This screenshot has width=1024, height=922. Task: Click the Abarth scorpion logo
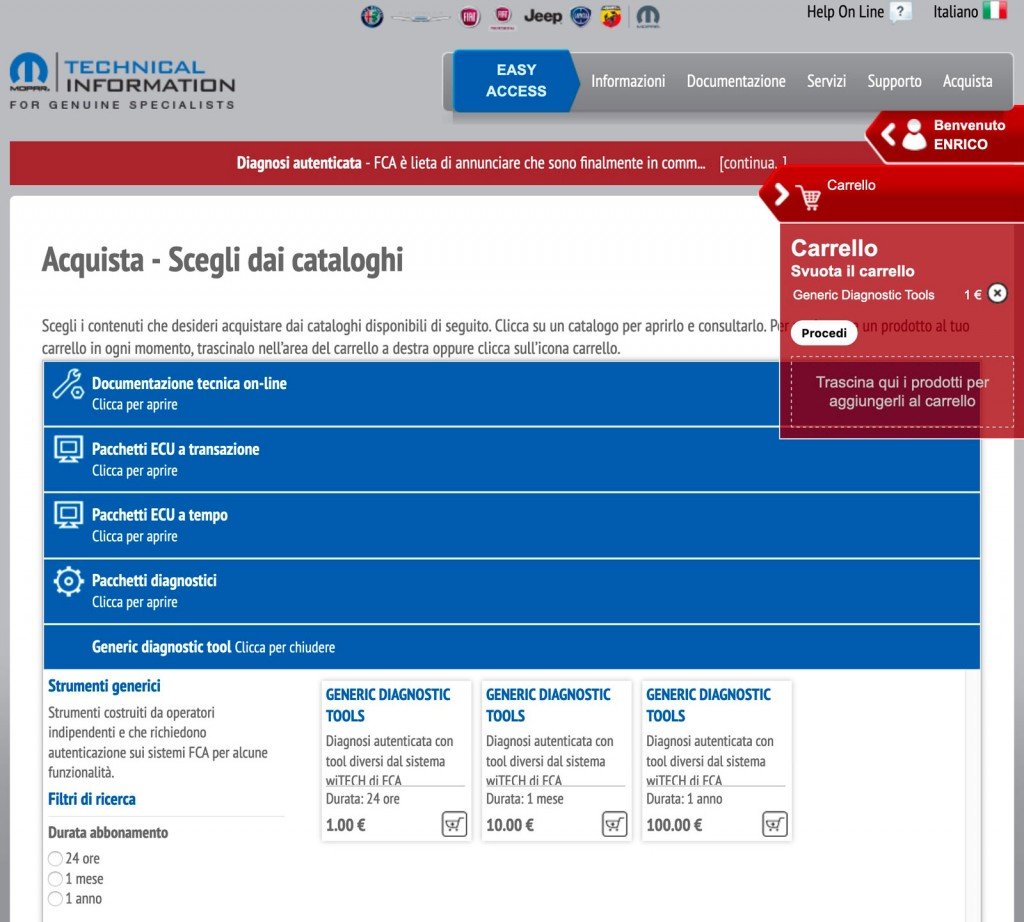coord(611,17)
